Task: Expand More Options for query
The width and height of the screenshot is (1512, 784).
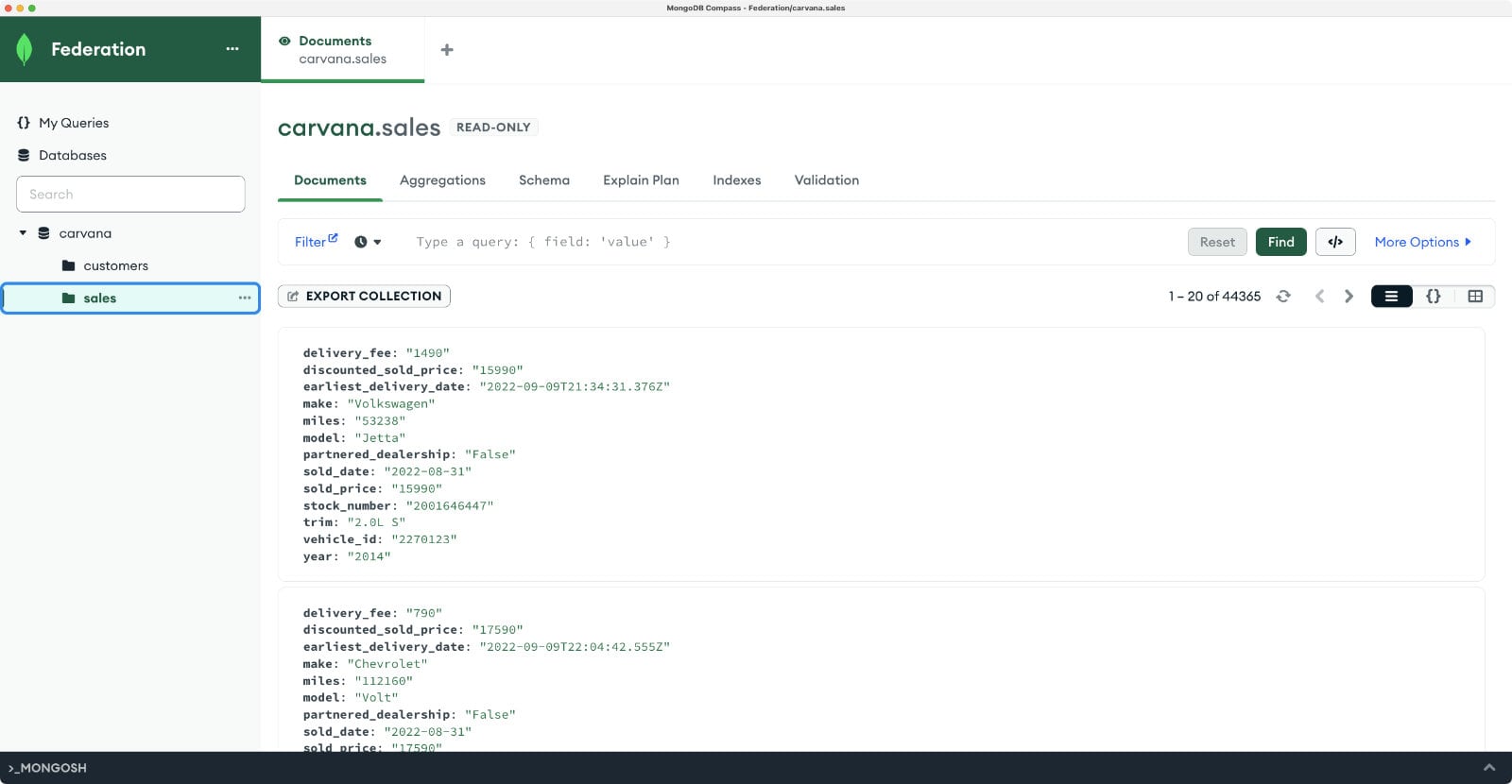Action: click(x=1422, y=242)
